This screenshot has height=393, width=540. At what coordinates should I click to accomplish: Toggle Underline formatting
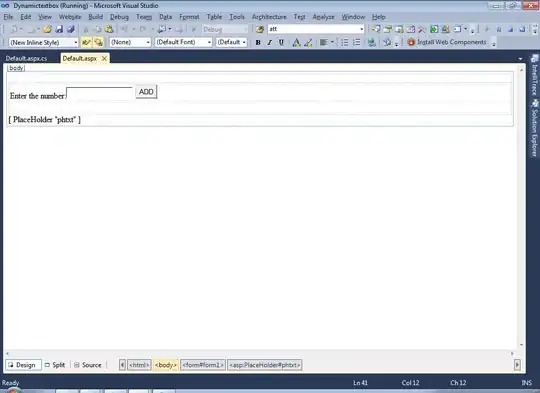281,42
